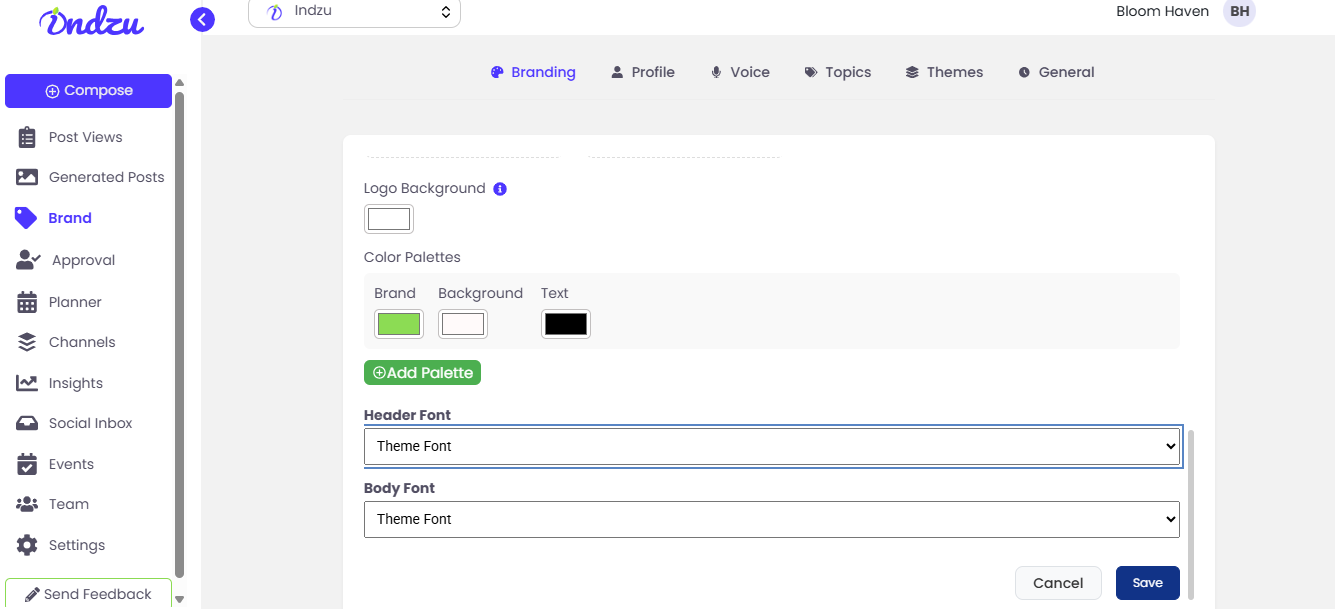The width and height of the screenshot is (1335, 609).
Task: Click the BH user avatar
Action: pos(1239,12)
